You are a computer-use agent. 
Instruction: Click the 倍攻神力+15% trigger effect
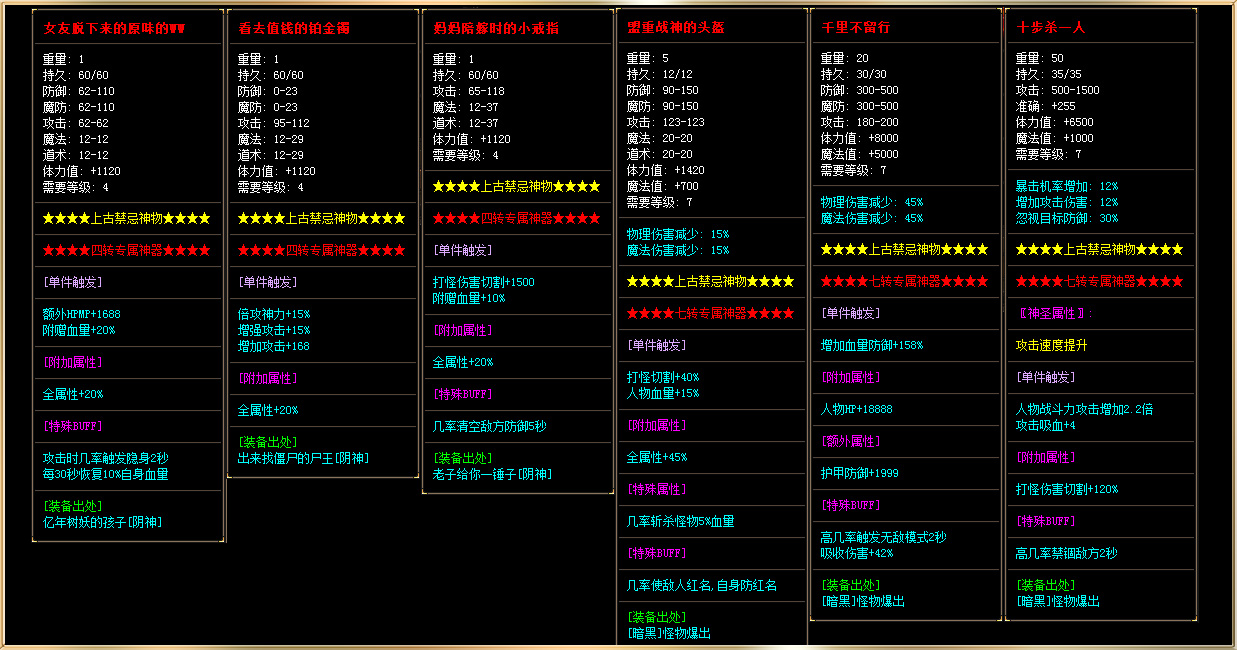tap(274, 314)
